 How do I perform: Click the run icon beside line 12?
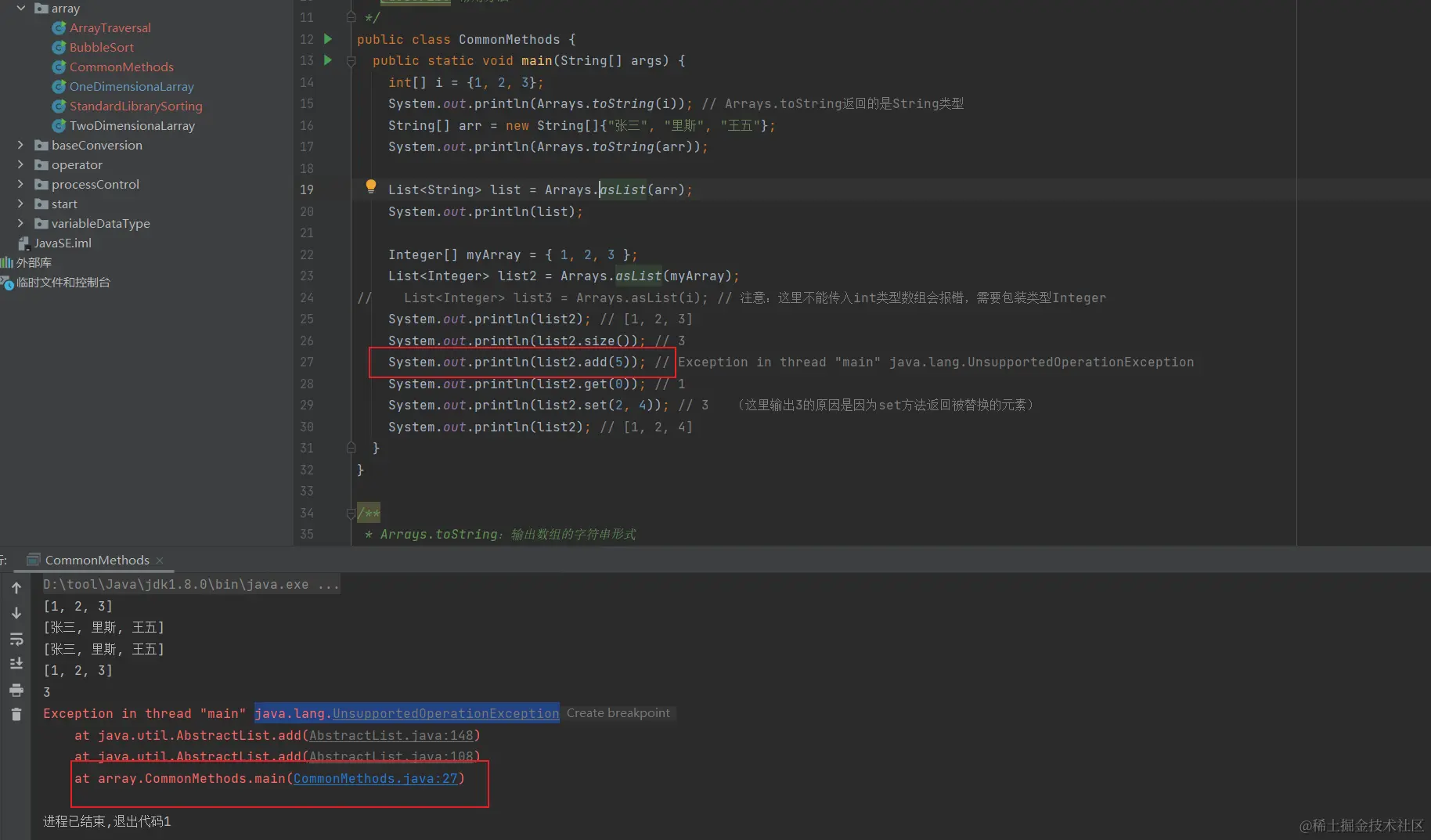tap(328, 39)
